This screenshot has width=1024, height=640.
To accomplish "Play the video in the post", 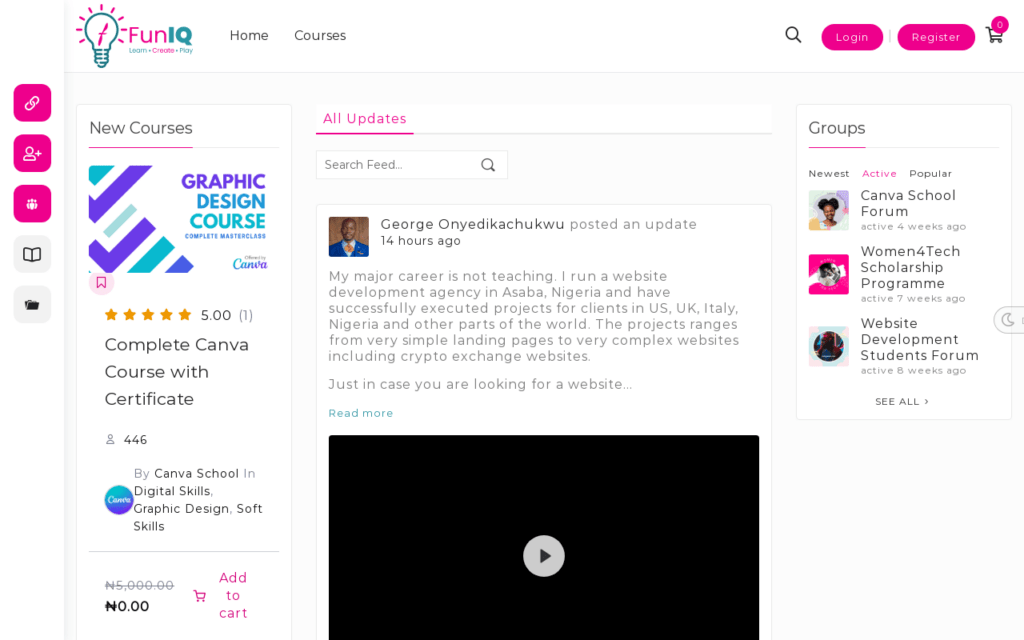I will point(543,556).
